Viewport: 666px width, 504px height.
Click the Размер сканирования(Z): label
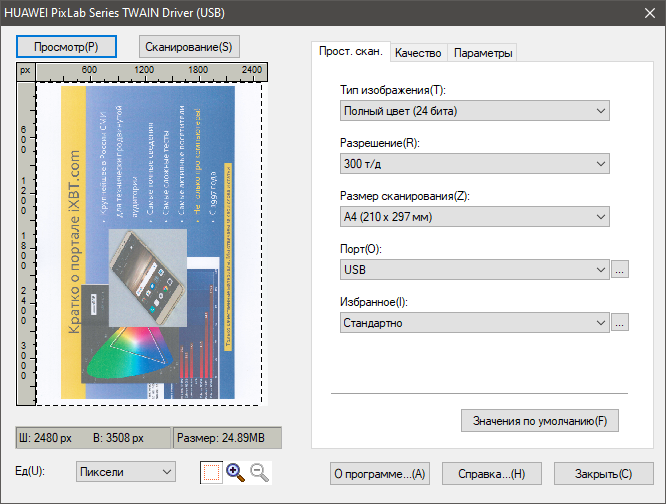pos(405,196)
